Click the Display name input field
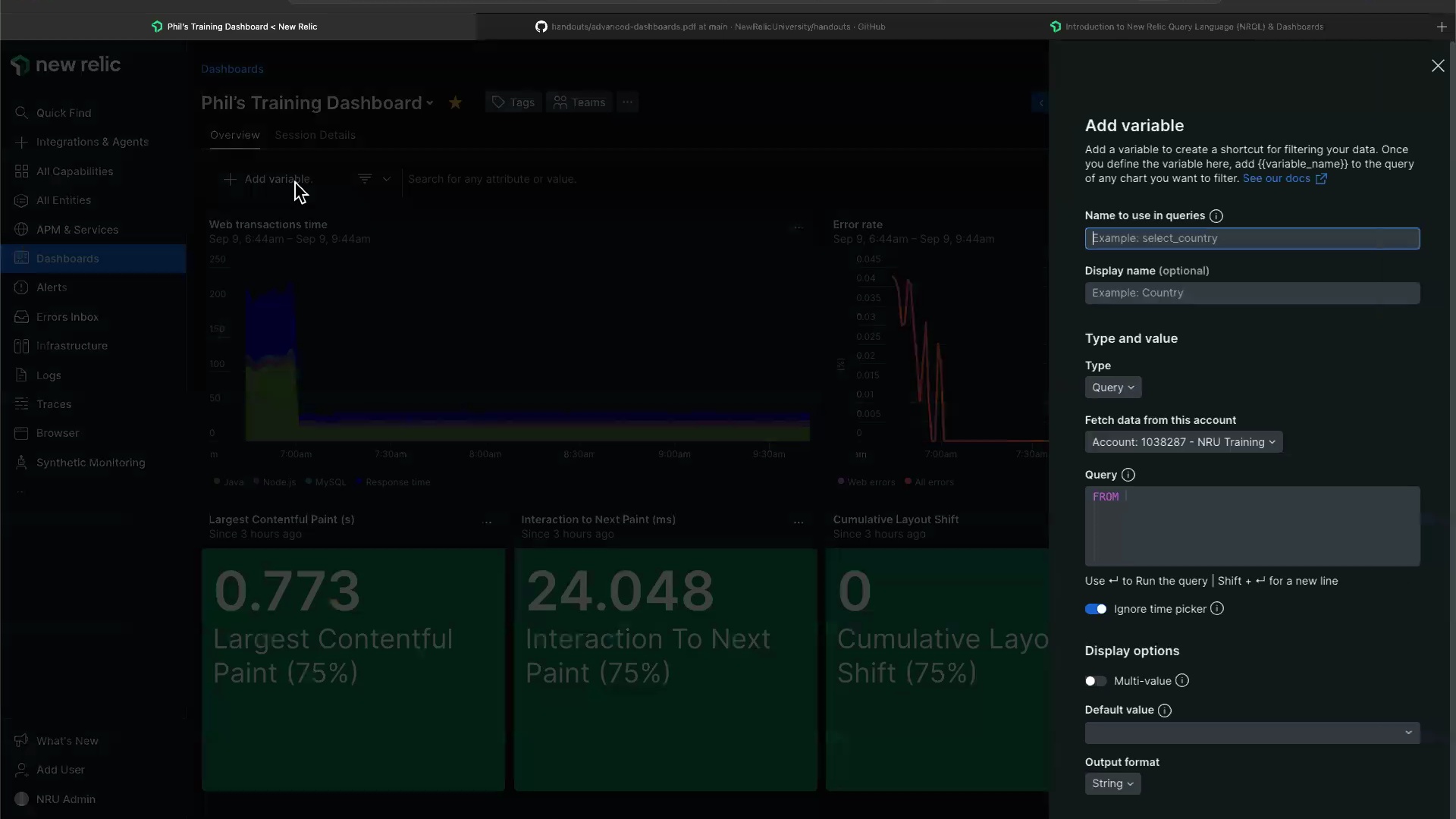1456x819 pixels. (x=1252, y=293)
